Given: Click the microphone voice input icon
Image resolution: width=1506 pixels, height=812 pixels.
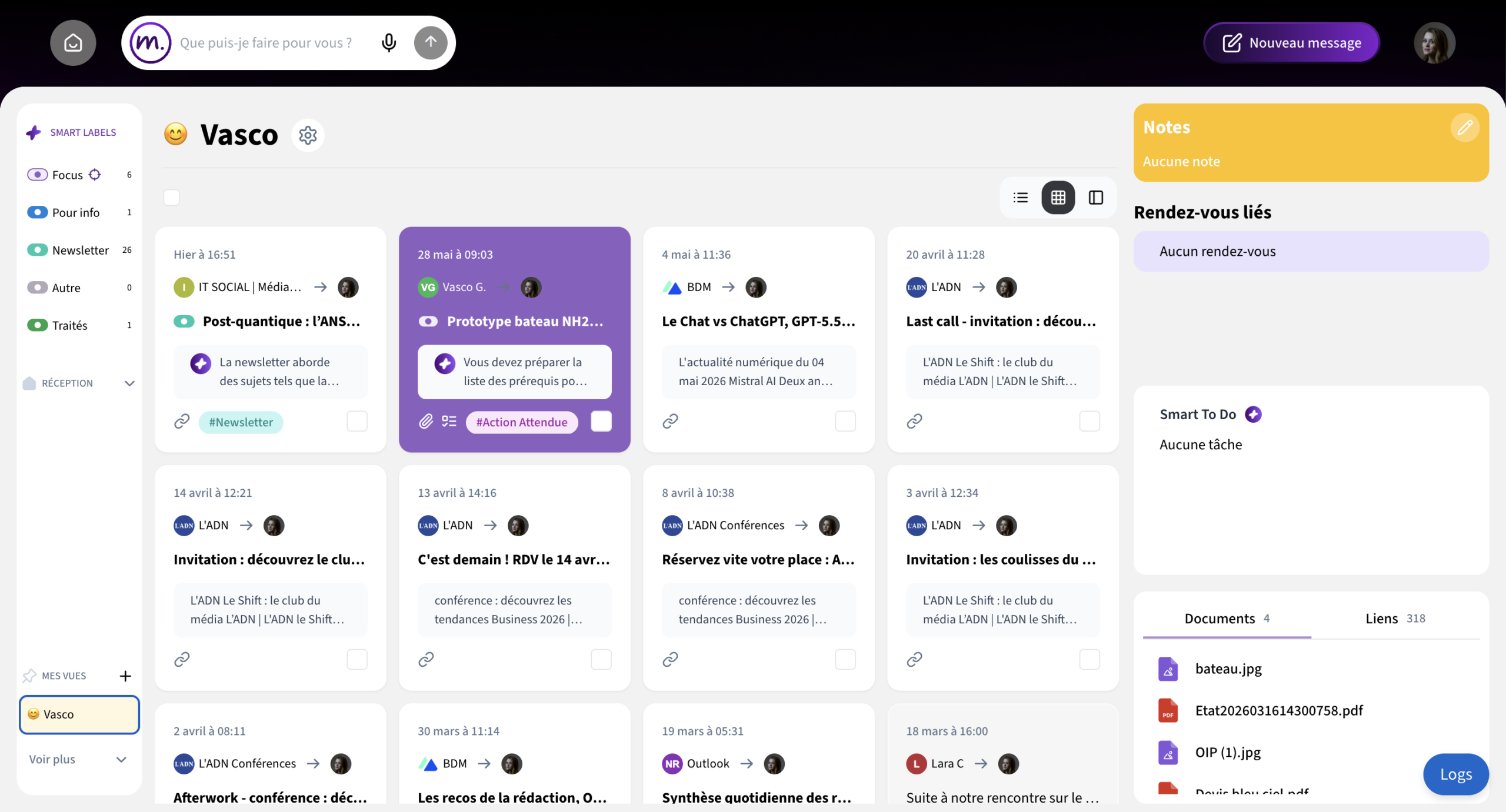Looking at the screenshot, I should 389,42.
